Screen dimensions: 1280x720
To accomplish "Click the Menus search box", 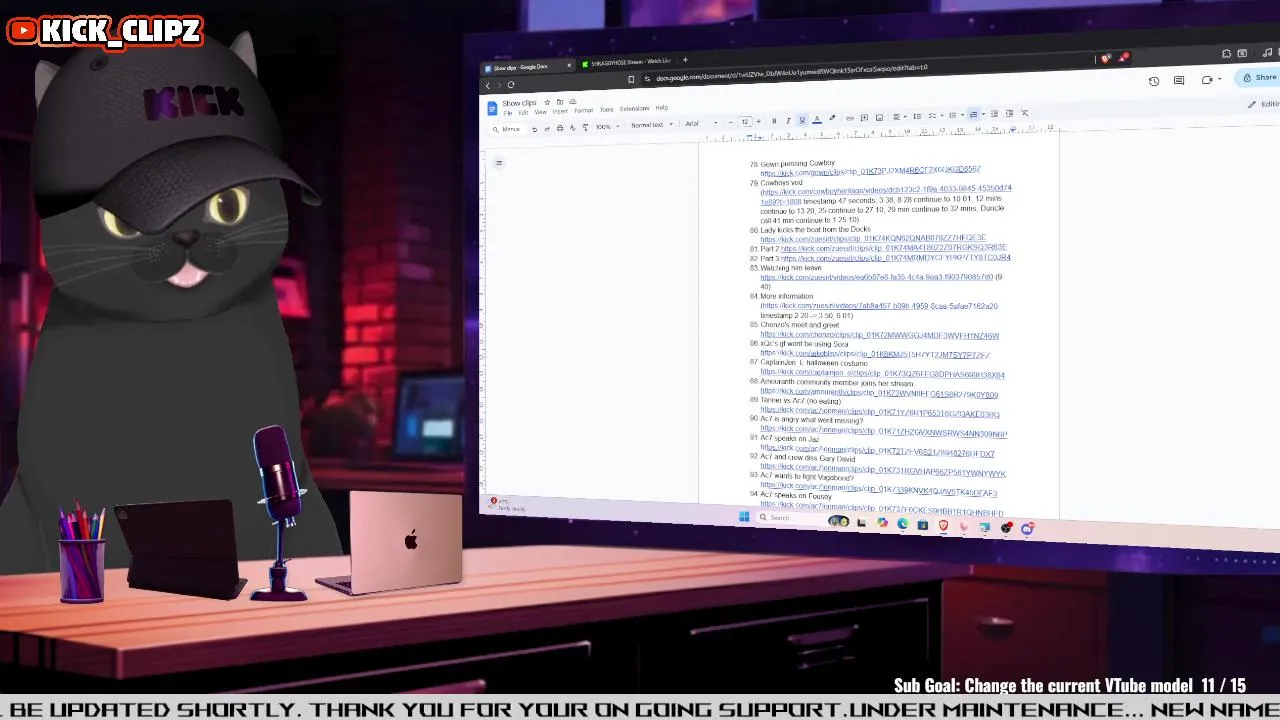I will point(507,129).
